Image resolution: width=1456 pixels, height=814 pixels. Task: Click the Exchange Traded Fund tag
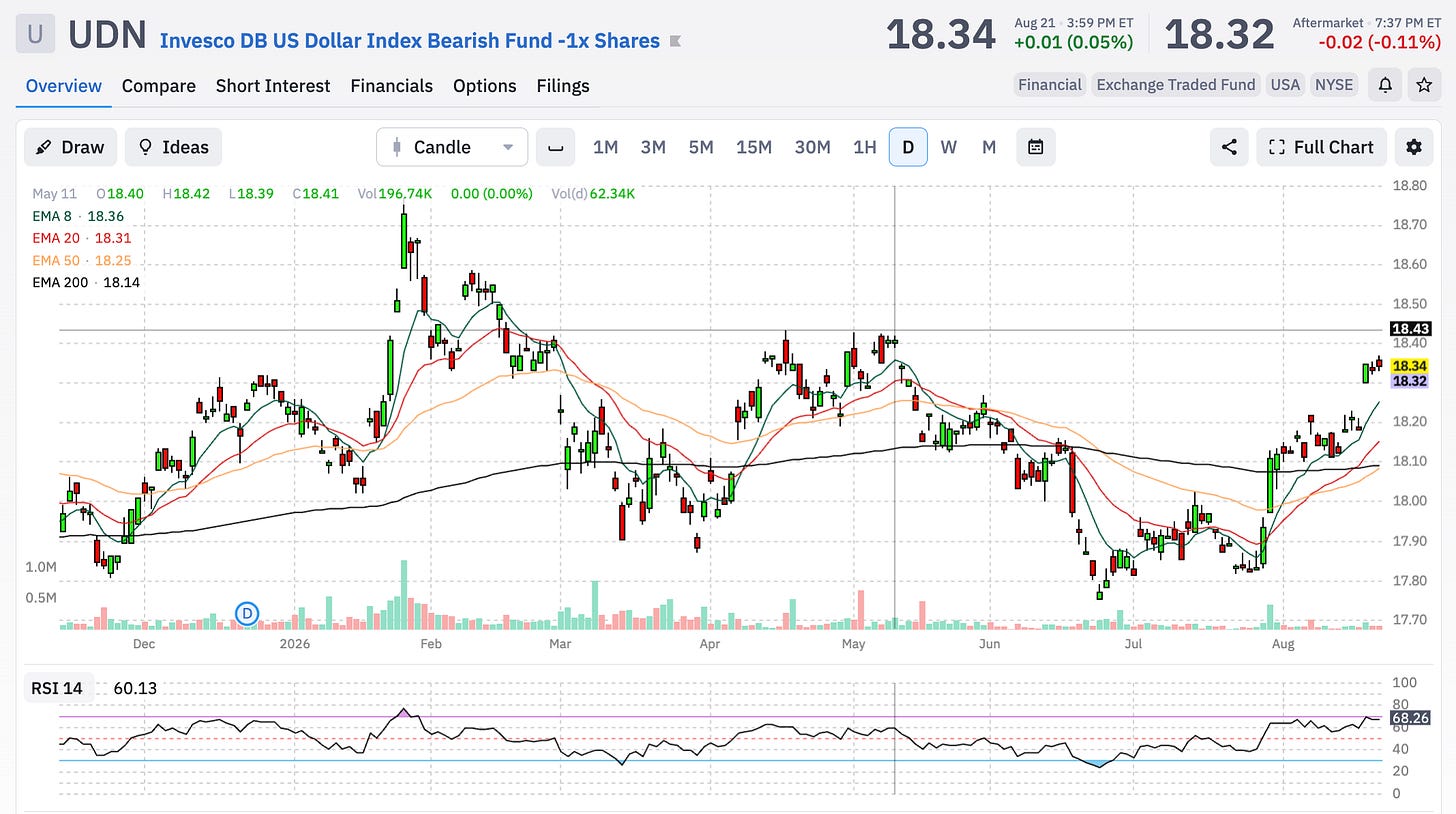[1176, 85]
